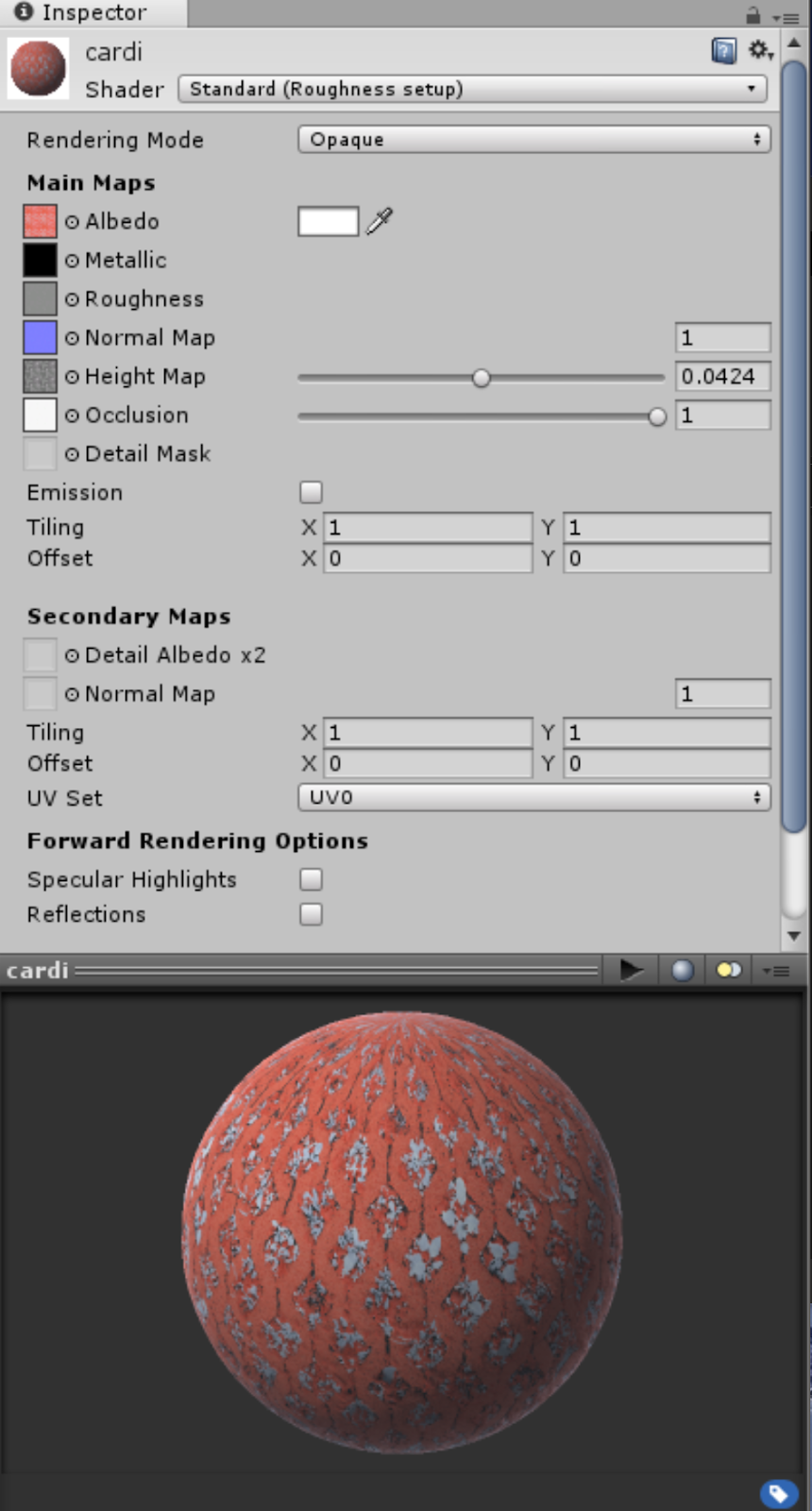Click the cardi material name
The height and width of the screenshot is (1511, 812).
[113, 52]
